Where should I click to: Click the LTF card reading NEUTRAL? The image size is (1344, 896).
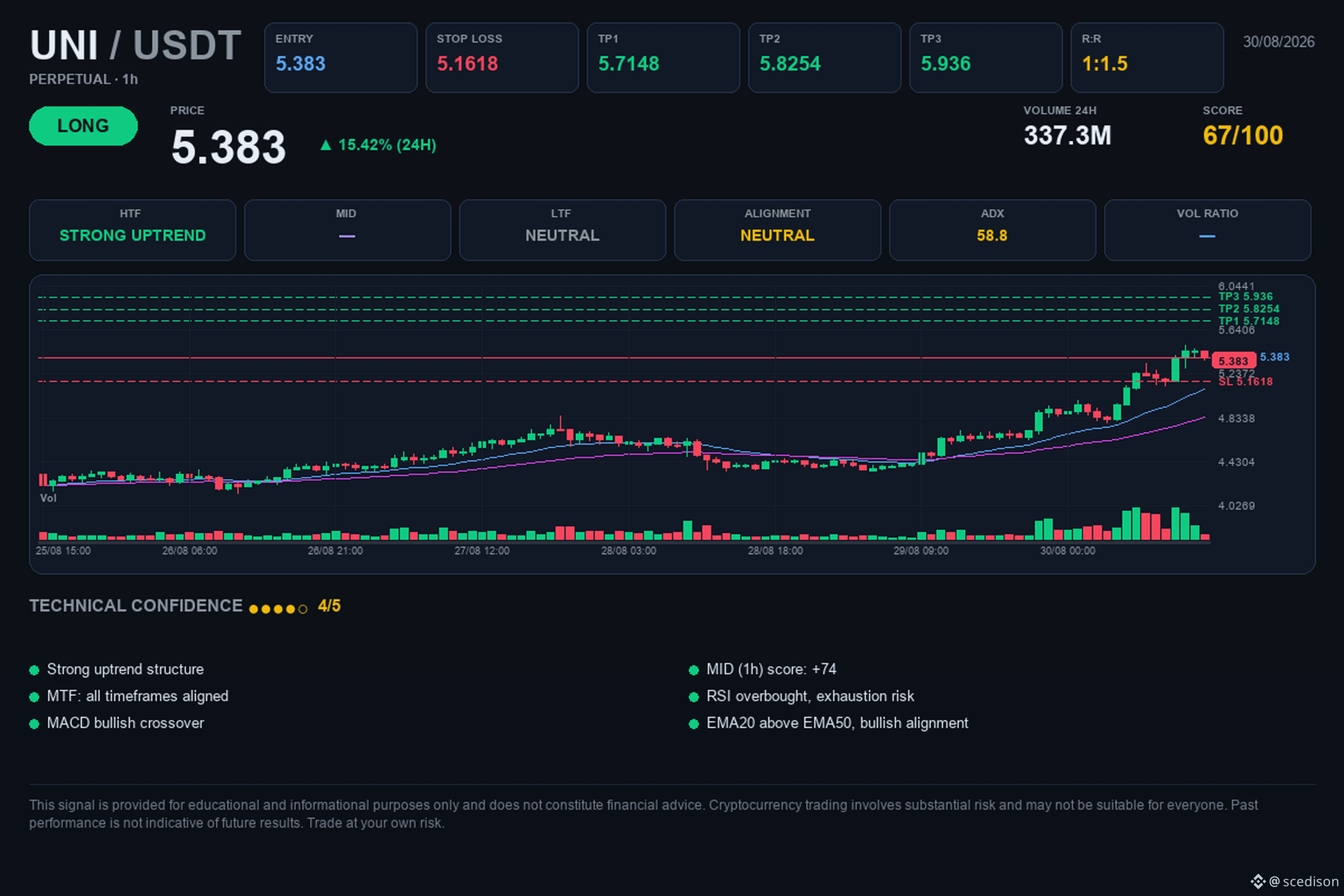562,230
